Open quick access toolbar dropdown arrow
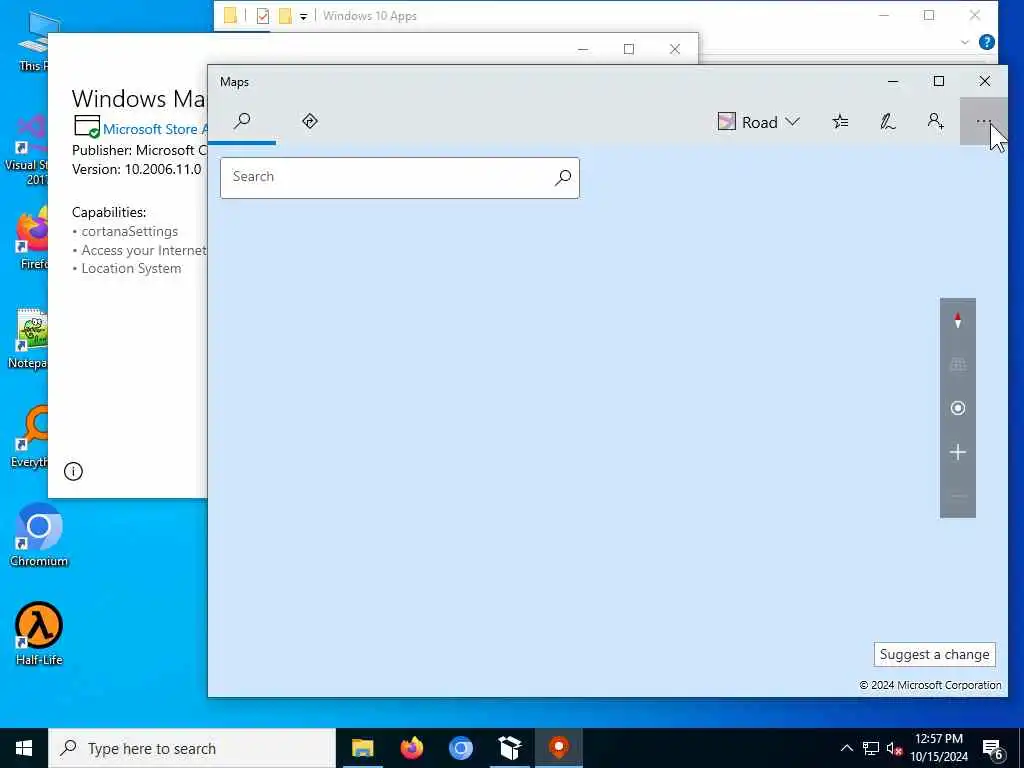1024x768 pixels. [304, 16]
